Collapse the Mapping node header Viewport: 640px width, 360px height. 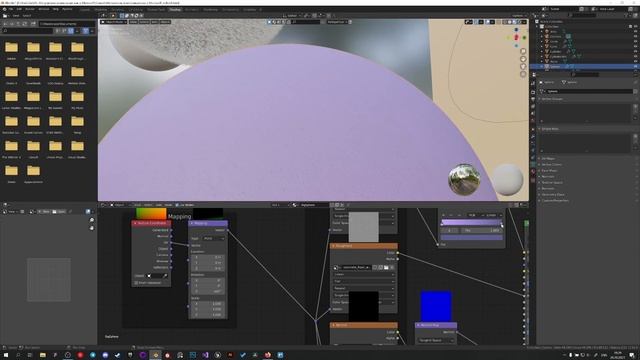[192, 223]
